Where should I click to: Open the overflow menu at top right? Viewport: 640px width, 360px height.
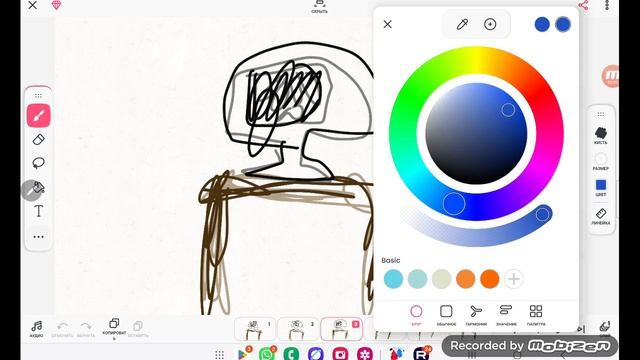click(x=607, y=5)
